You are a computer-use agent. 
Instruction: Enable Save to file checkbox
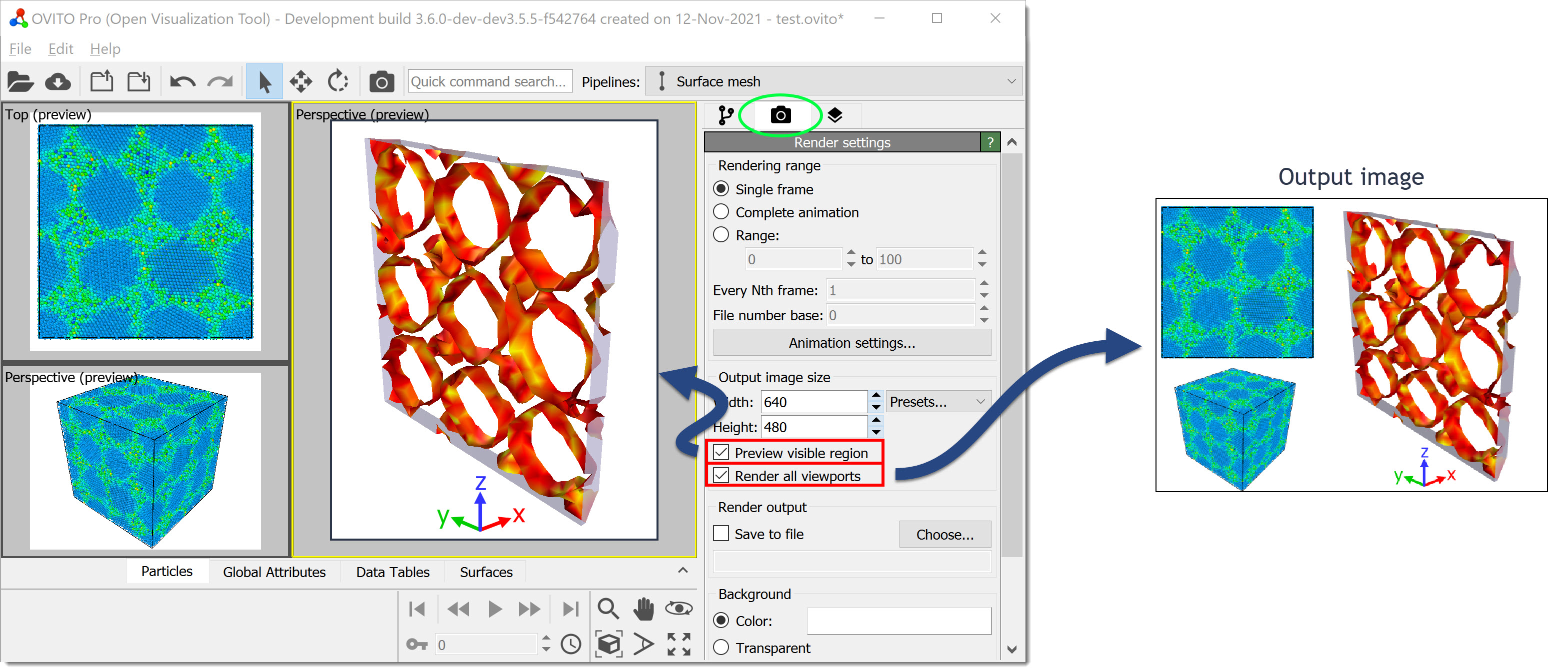click(721, 533)
